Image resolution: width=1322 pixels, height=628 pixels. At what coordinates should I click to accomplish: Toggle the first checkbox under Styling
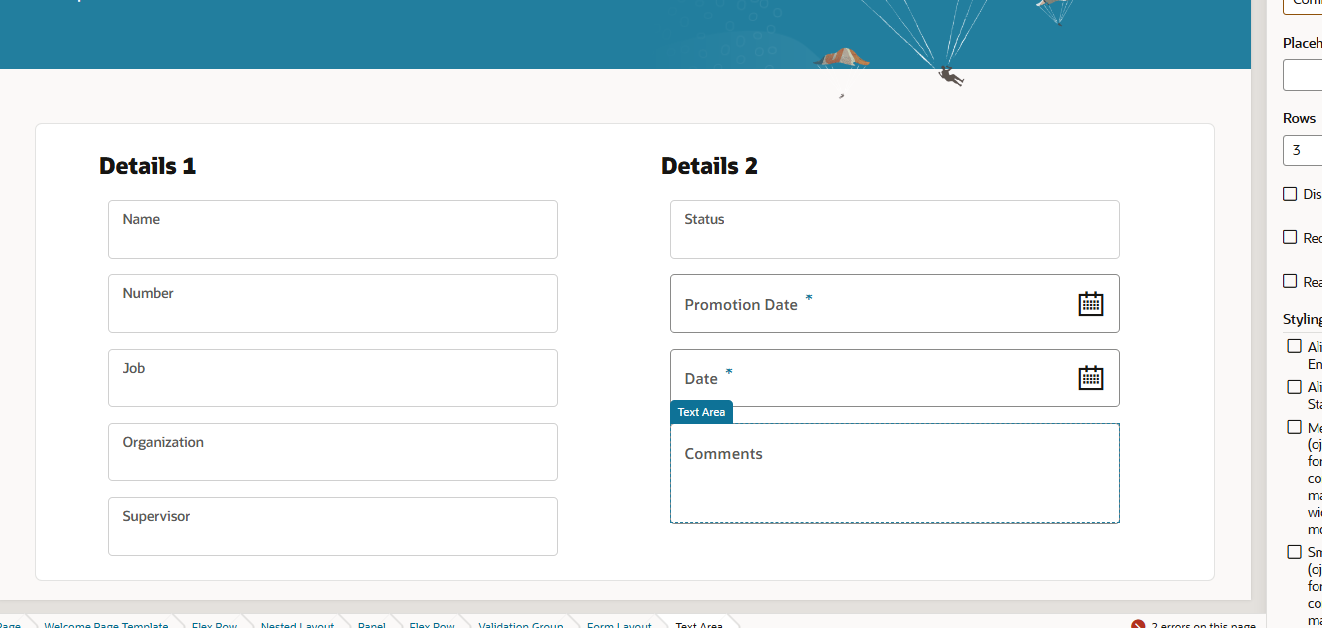pos(1293,346)
